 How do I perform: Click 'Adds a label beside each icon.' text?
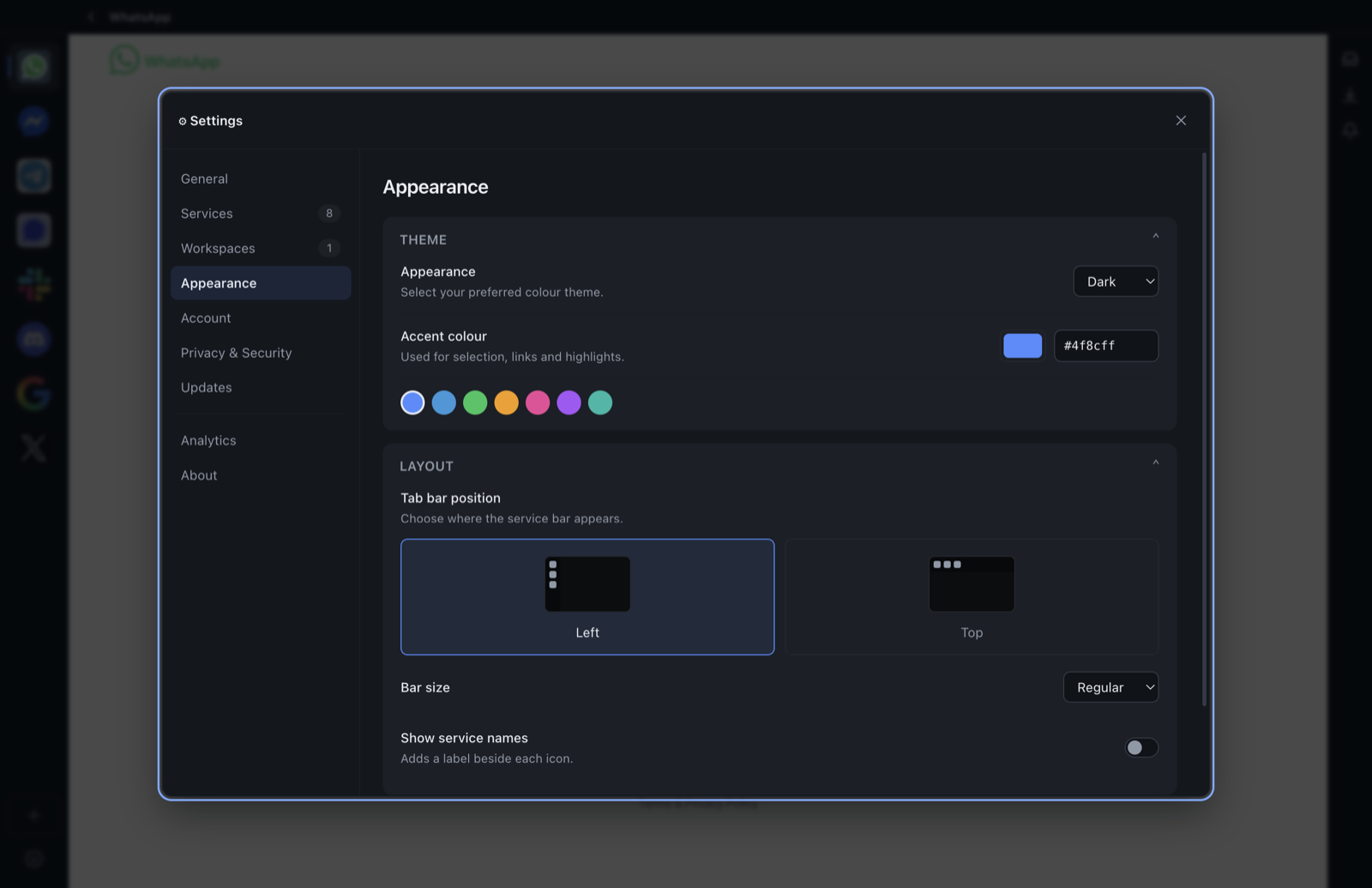487,758
